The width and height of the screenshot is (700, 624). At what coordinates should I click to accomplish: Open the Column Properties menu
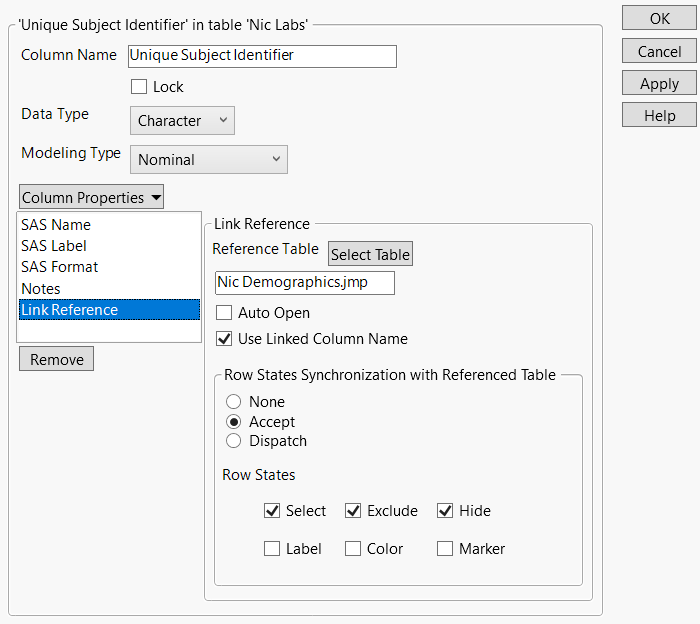click(x=91, y=197)
